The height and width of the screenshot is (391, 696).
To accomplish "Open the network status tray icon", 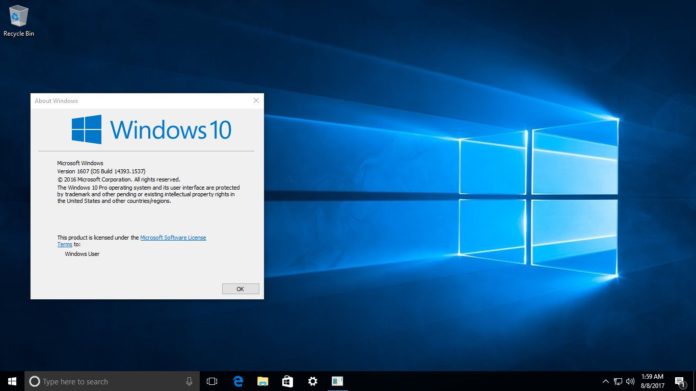I will [618, 381].
